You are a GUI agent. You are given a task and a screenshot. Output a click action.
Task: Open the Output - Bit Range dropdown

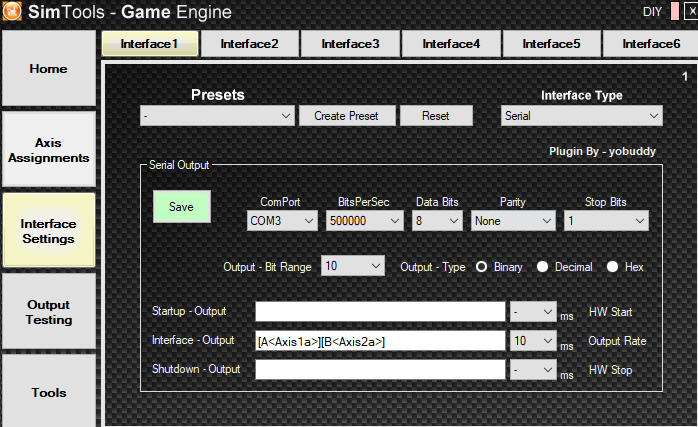[353, 266]
